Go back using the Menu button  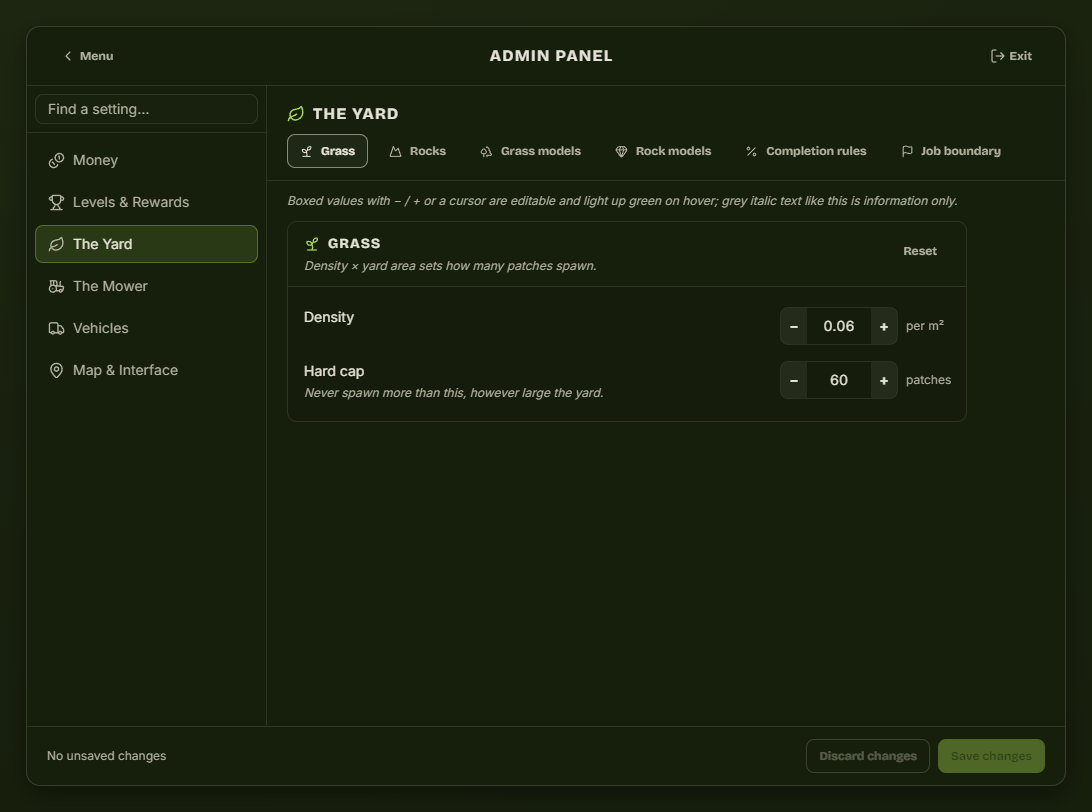coord(88,56)
